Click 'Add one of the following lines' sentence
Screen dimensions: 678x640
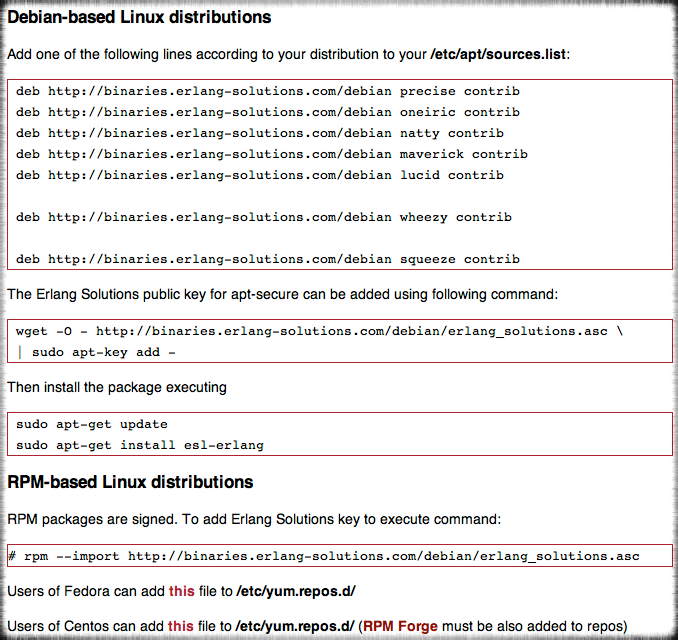289,54
